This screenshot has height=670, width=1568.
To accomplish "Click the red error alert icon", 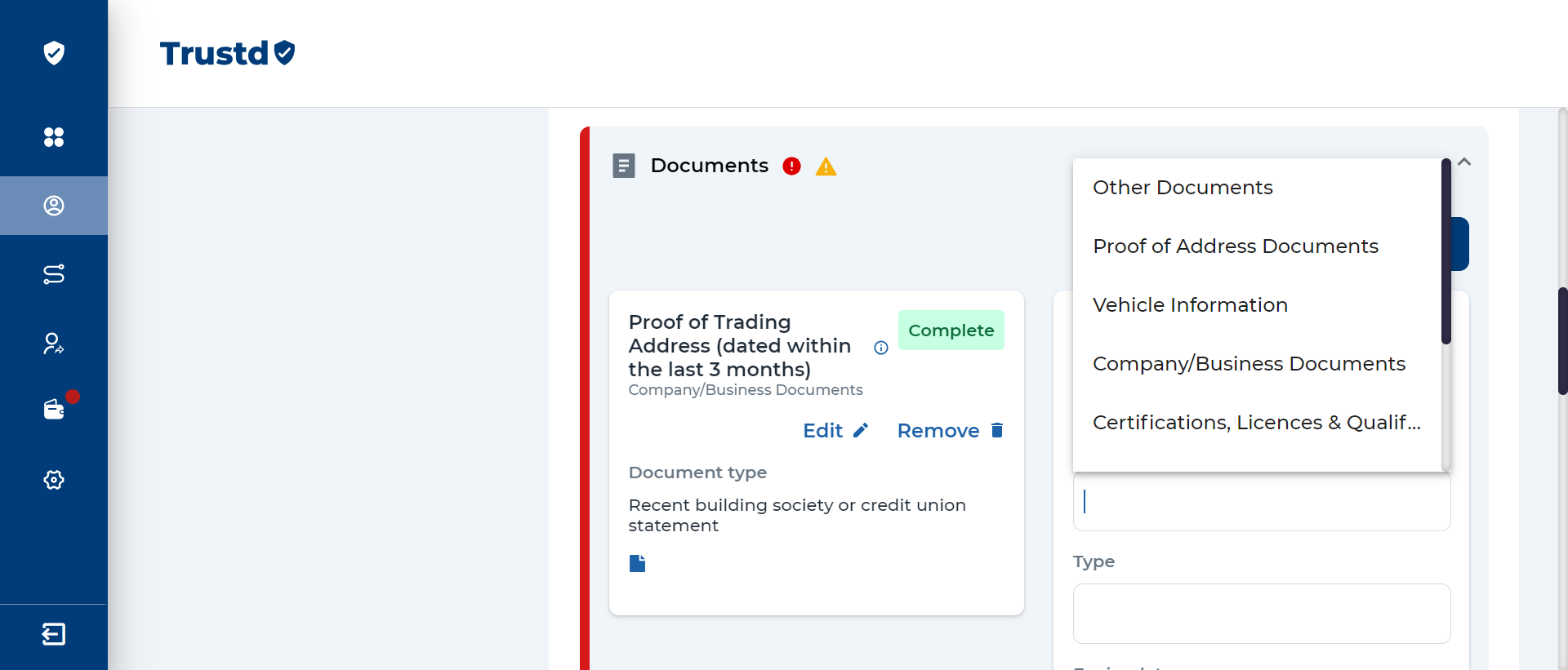I will [x=791, y=166].
